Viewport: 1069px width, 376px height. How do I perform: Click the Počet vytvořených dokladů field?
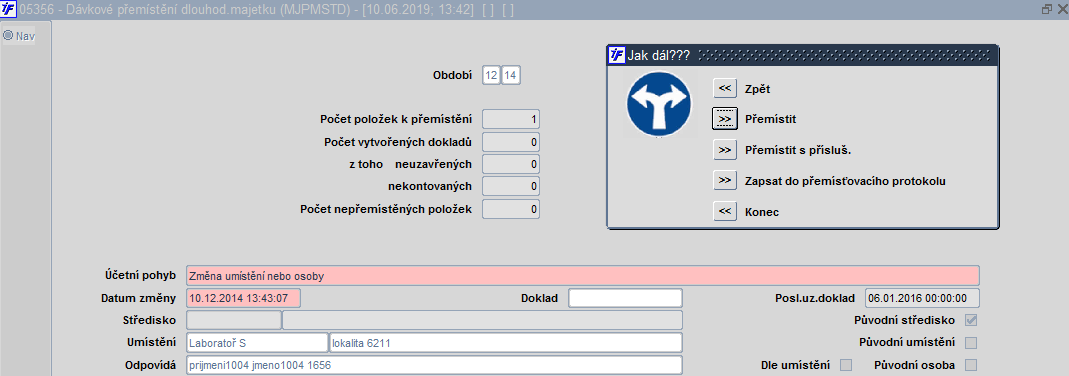[511, 142]
